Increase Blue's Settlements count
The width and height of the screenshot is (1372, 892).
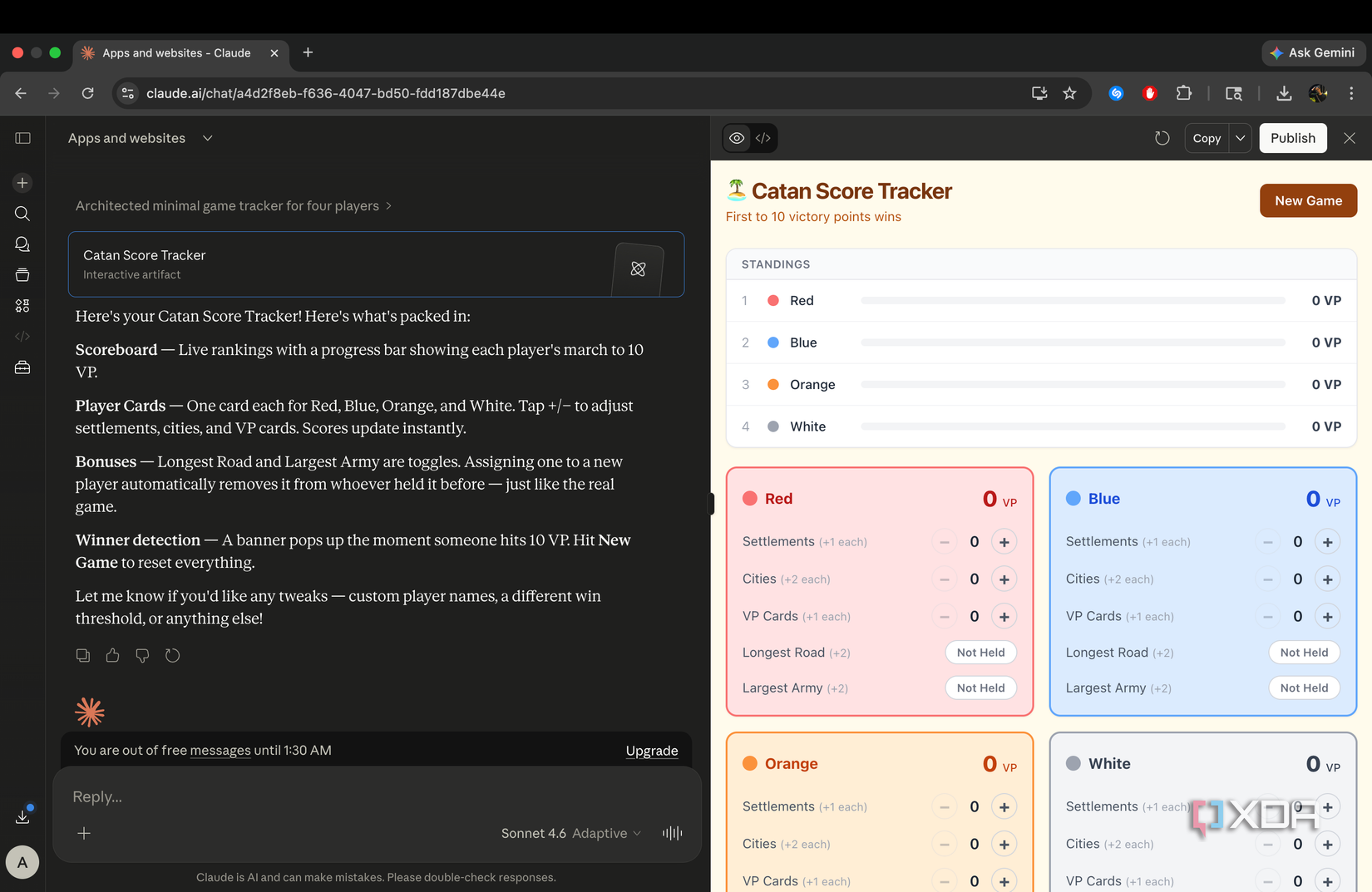pos(1328,542)
